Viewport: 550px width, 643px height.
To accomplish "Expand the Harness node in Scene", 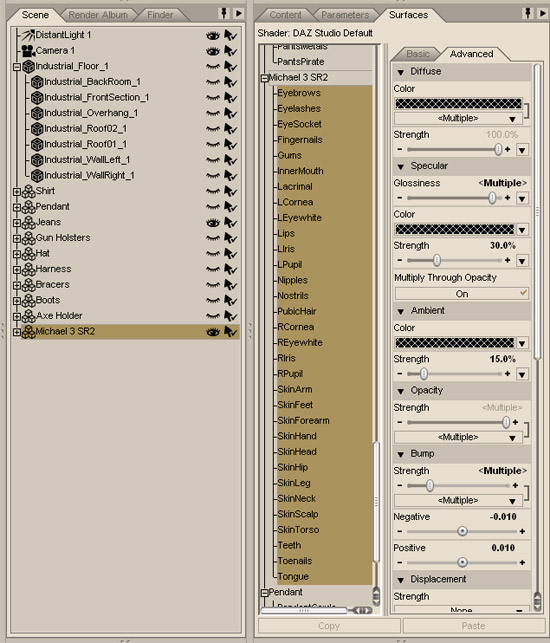I will pyautogui.click(x=17, y=270).
